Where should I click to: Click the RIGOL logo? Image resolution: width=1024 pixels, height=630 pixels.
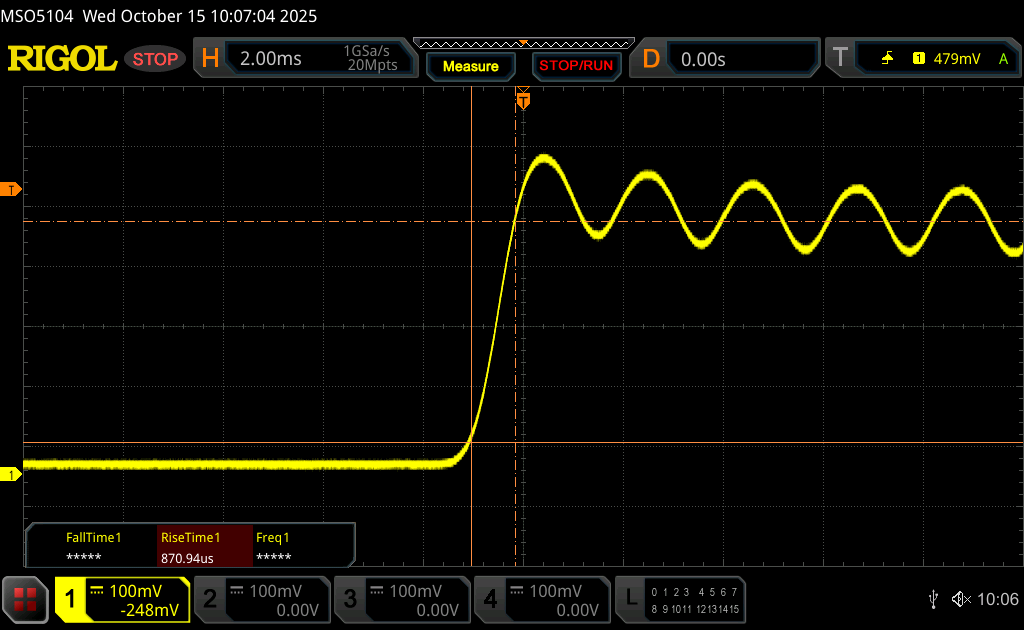[62, 59]
